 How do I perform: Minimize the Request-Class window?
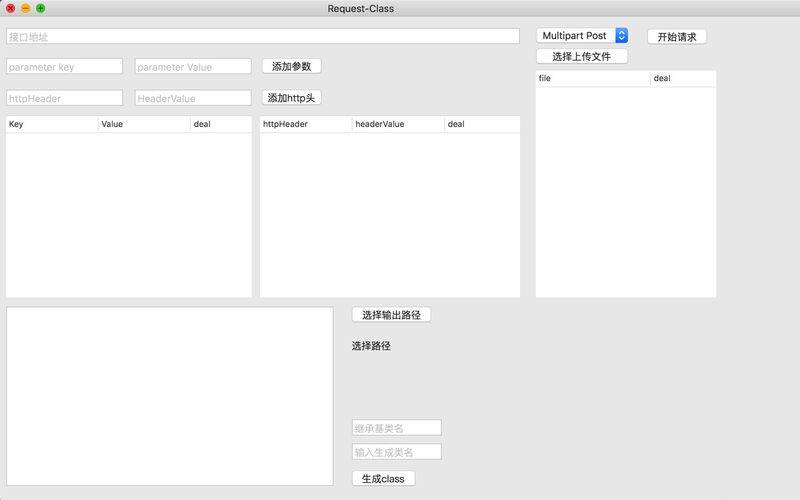pos(26,8)
